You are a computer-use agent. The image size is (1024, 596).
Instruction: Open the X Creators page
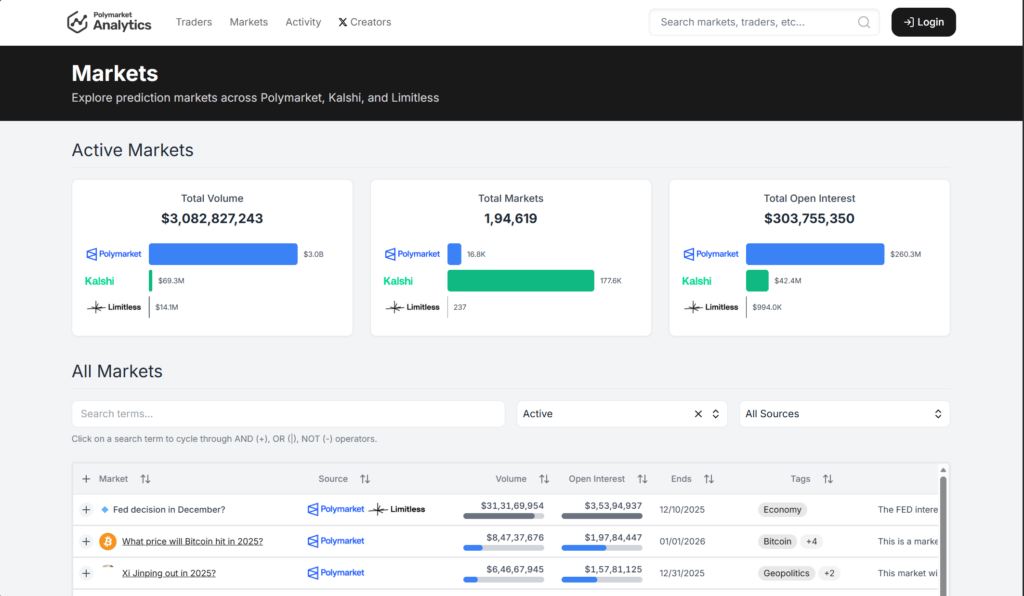(x=365, y=22)
